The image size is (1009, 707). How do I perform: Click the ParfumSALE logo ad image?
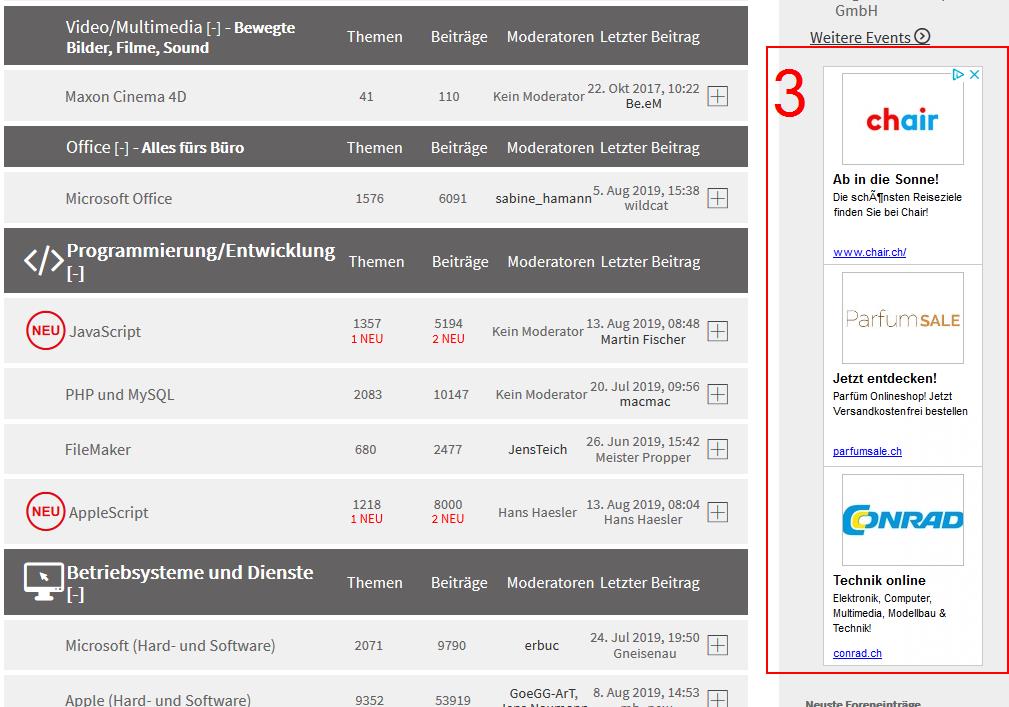(903, 318)
